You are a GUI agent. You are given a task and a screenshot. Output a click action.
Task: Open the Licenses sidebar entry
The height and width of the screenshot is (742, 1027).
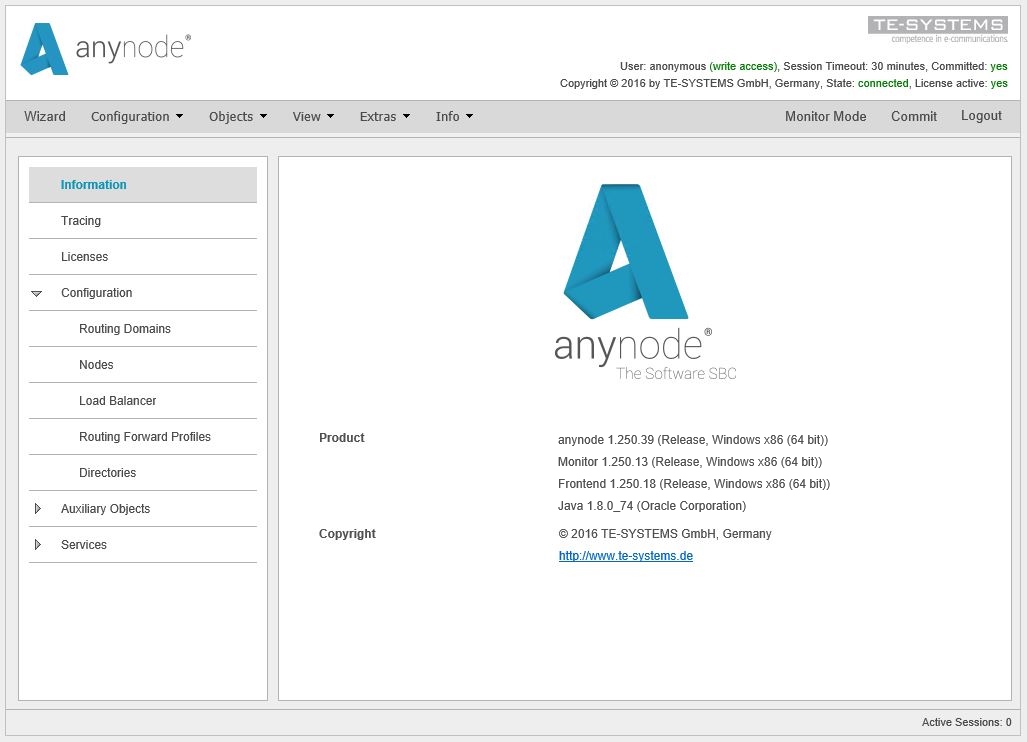(x=84, y=257)
